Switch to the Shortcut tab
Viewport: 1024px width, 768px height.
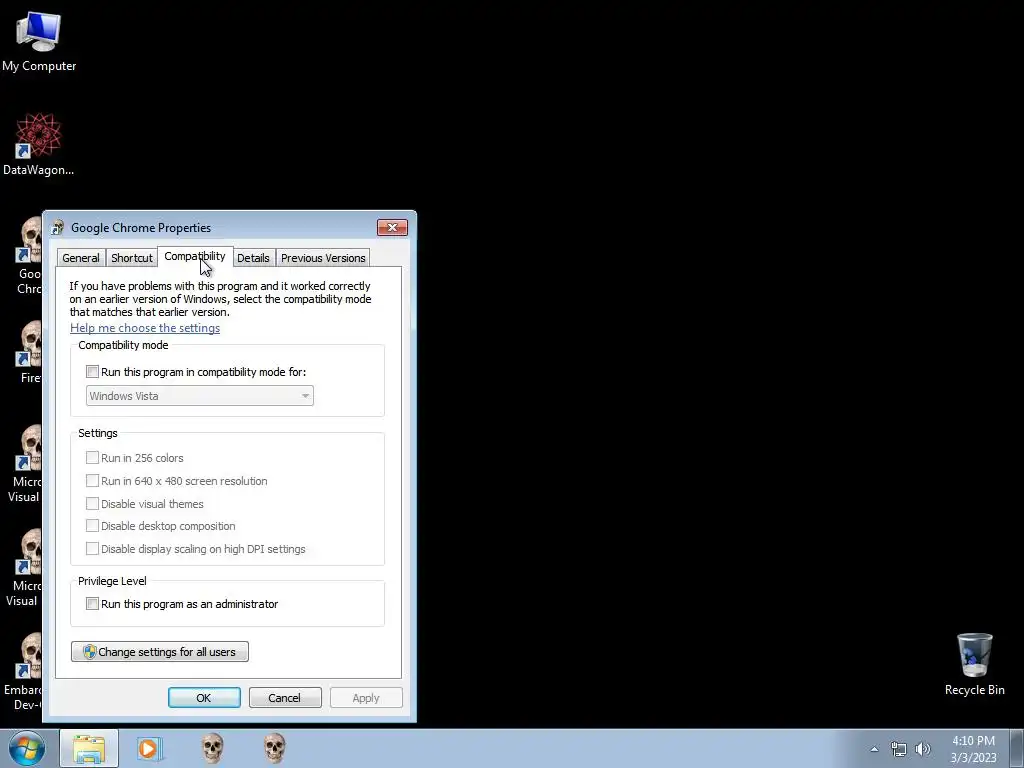[131, 258]
